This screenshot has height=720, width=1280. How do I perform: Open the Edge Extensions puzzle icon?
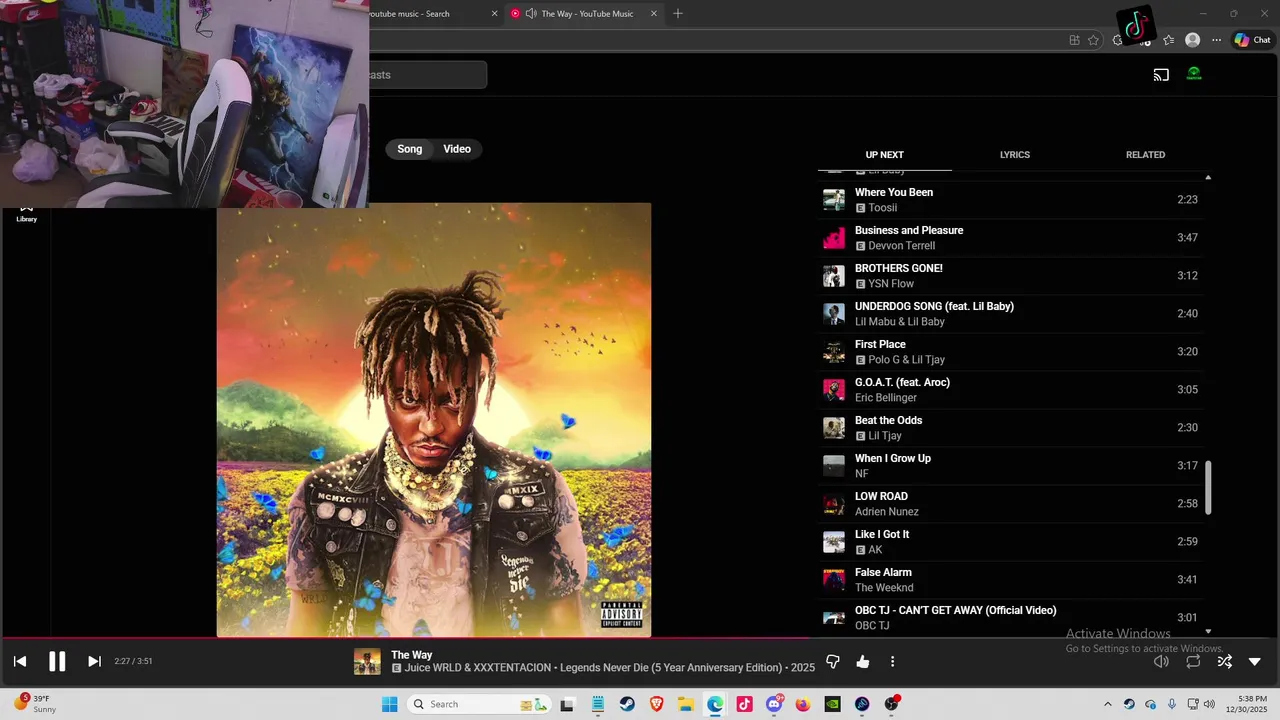click(1119, 40)
